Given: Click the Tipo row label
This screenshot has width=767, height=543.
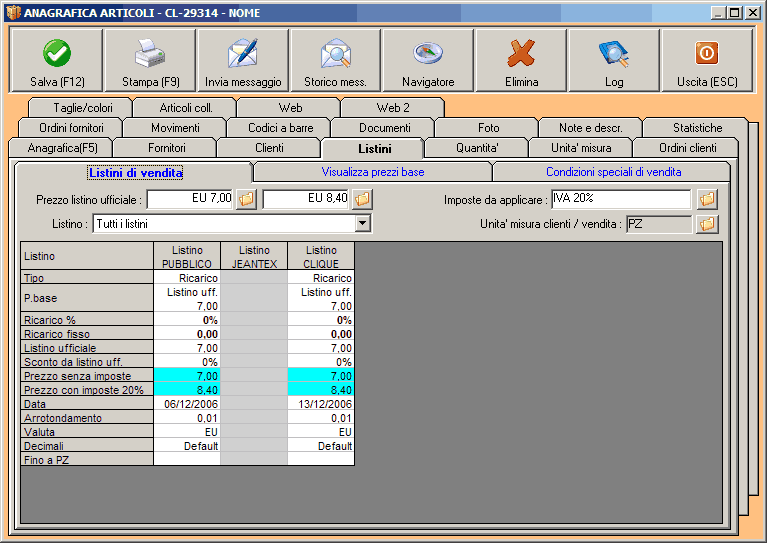Looking at the screenshot, I should point(87,278).
